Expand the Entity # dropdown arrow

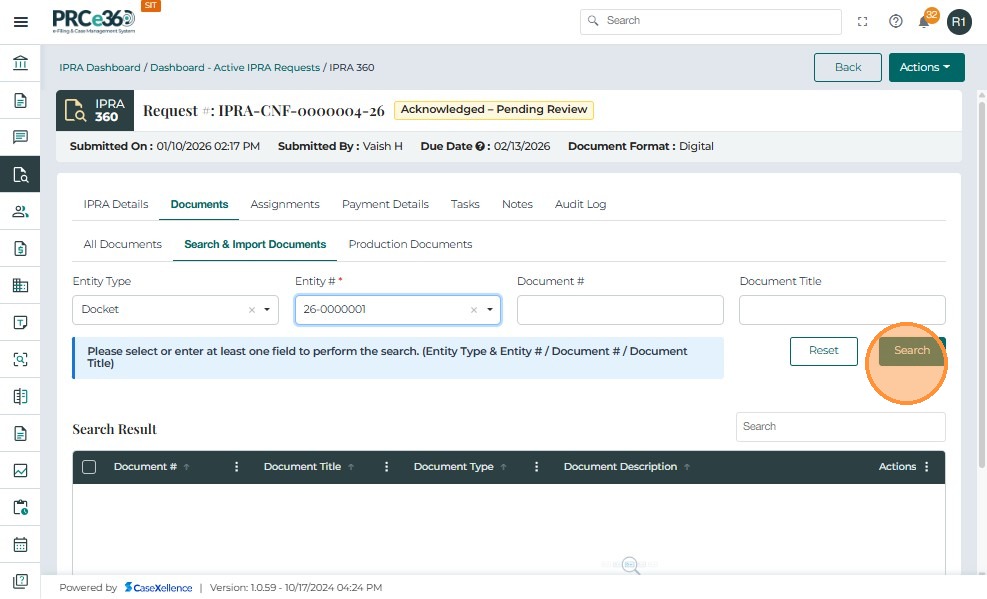(490, 310)
